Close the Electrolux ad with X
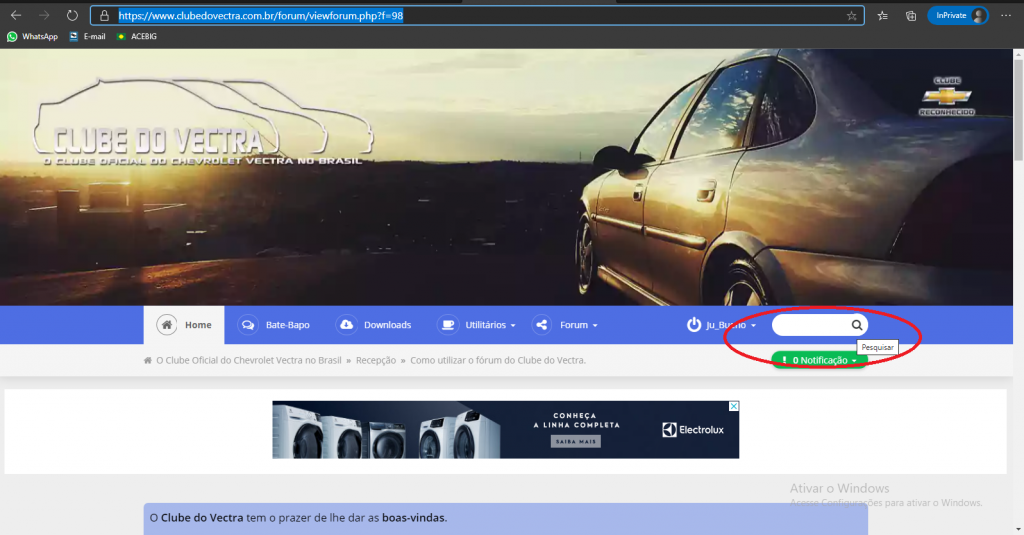1024x535 pixels. coord(733,406)
